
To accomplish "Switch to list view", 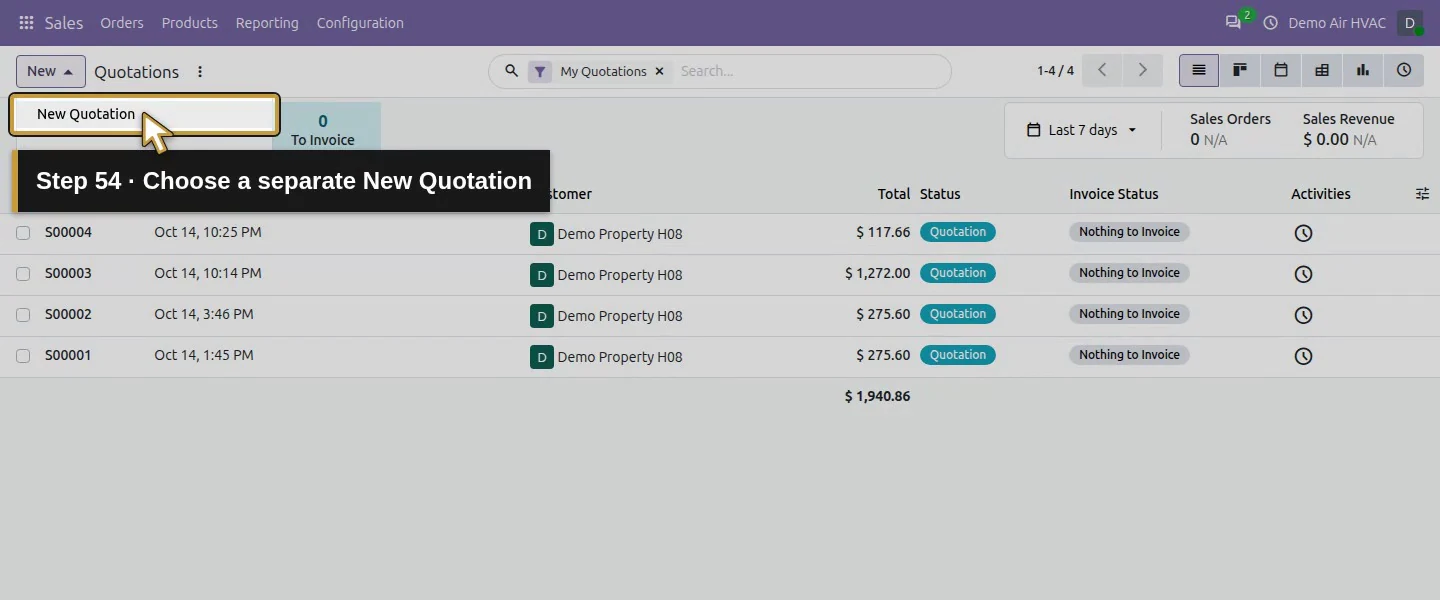I will (1199, 71).
